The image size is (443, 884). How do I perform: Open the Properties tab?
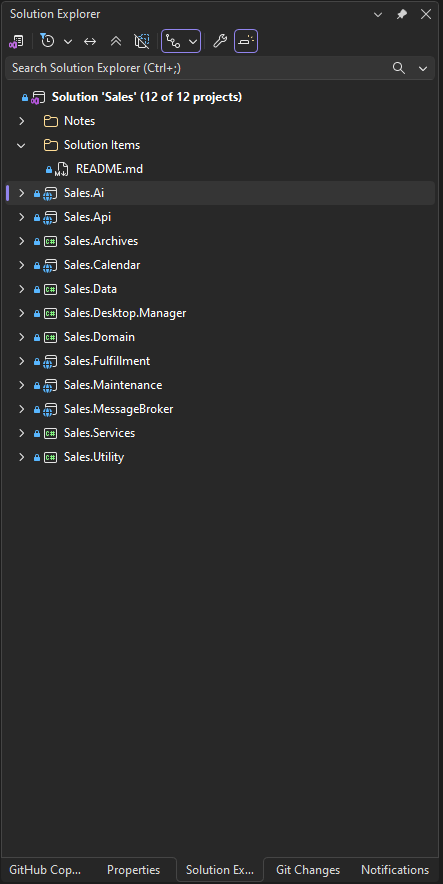[x=134, y=870]
